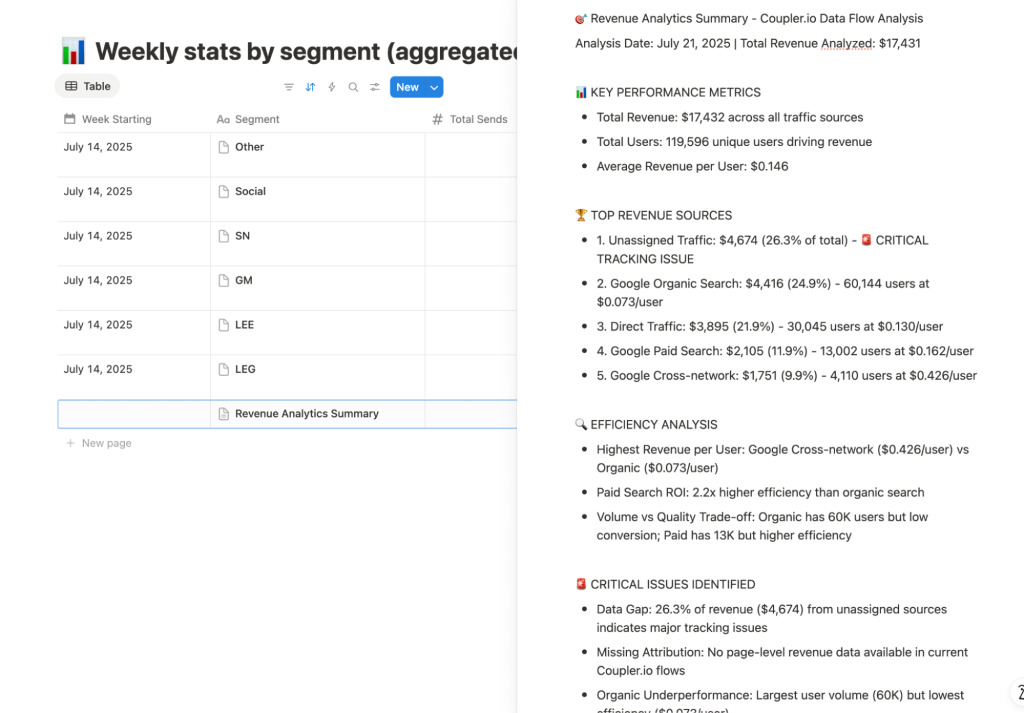Click the Analysis Date July 21, 2025 line
The width and height of the screenshot is (1024, 713).
[748, 43]
